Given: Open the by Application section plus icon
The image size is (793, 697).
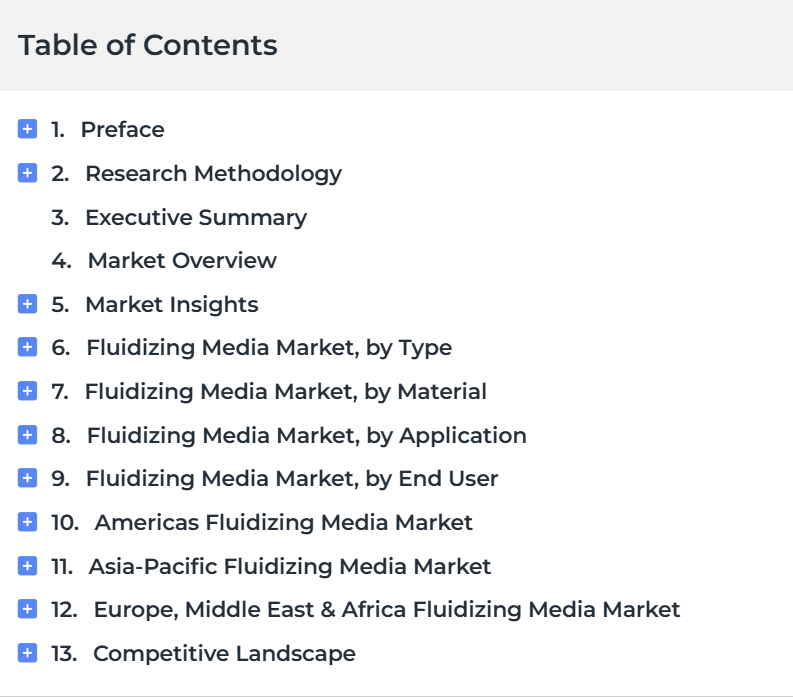Looking at the screenshot, I should click(27, 435).
